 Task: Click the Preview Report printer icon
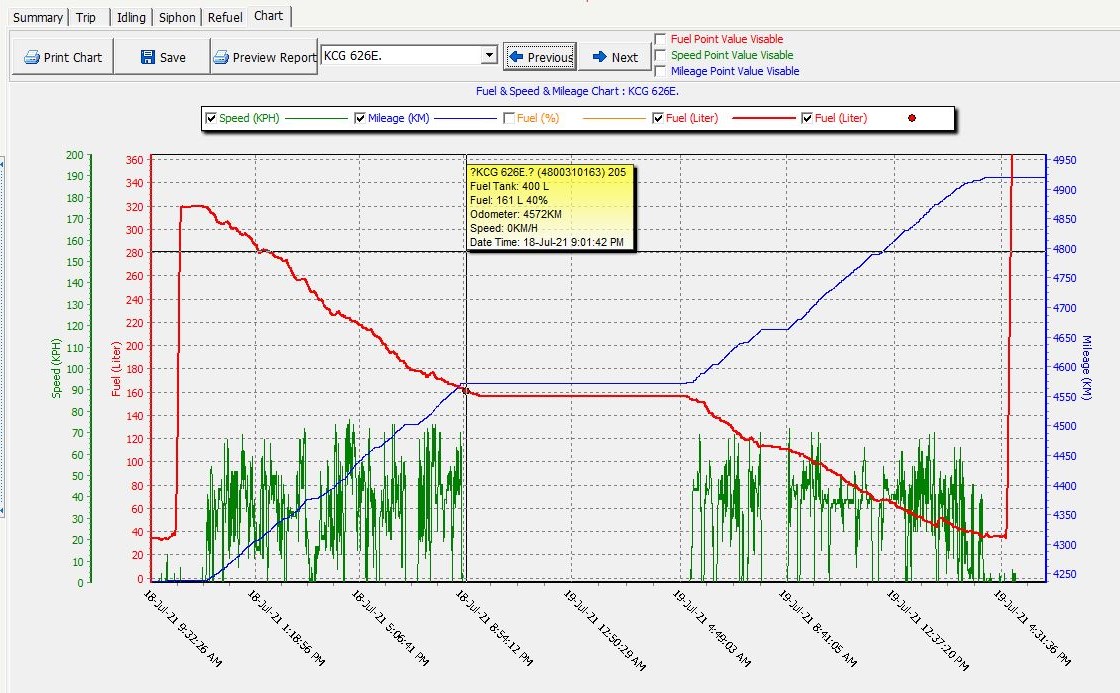[x=222, y=57]
